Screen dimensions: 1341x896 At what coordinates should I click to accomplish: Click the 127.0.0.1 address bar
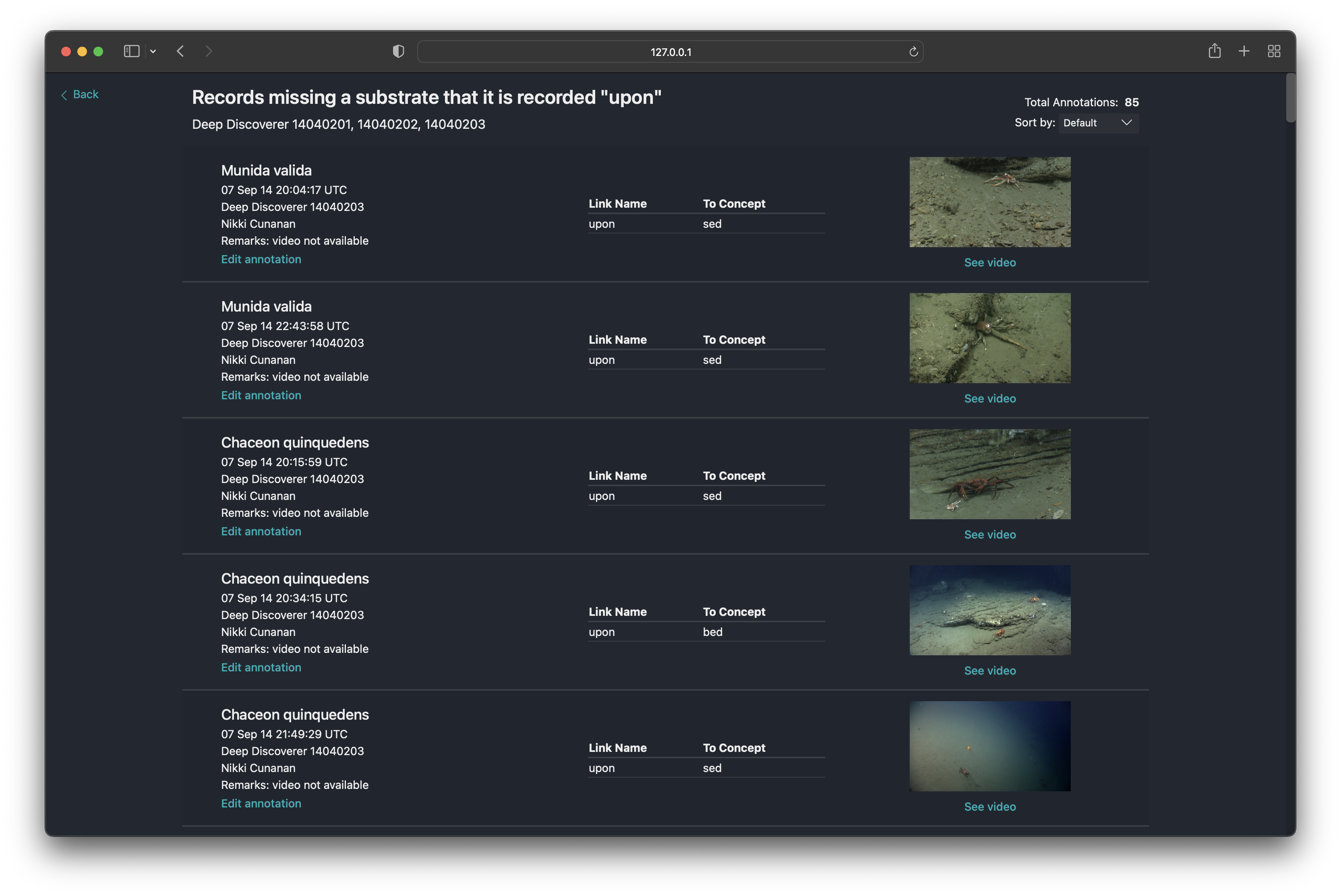[x=670, y=52]
